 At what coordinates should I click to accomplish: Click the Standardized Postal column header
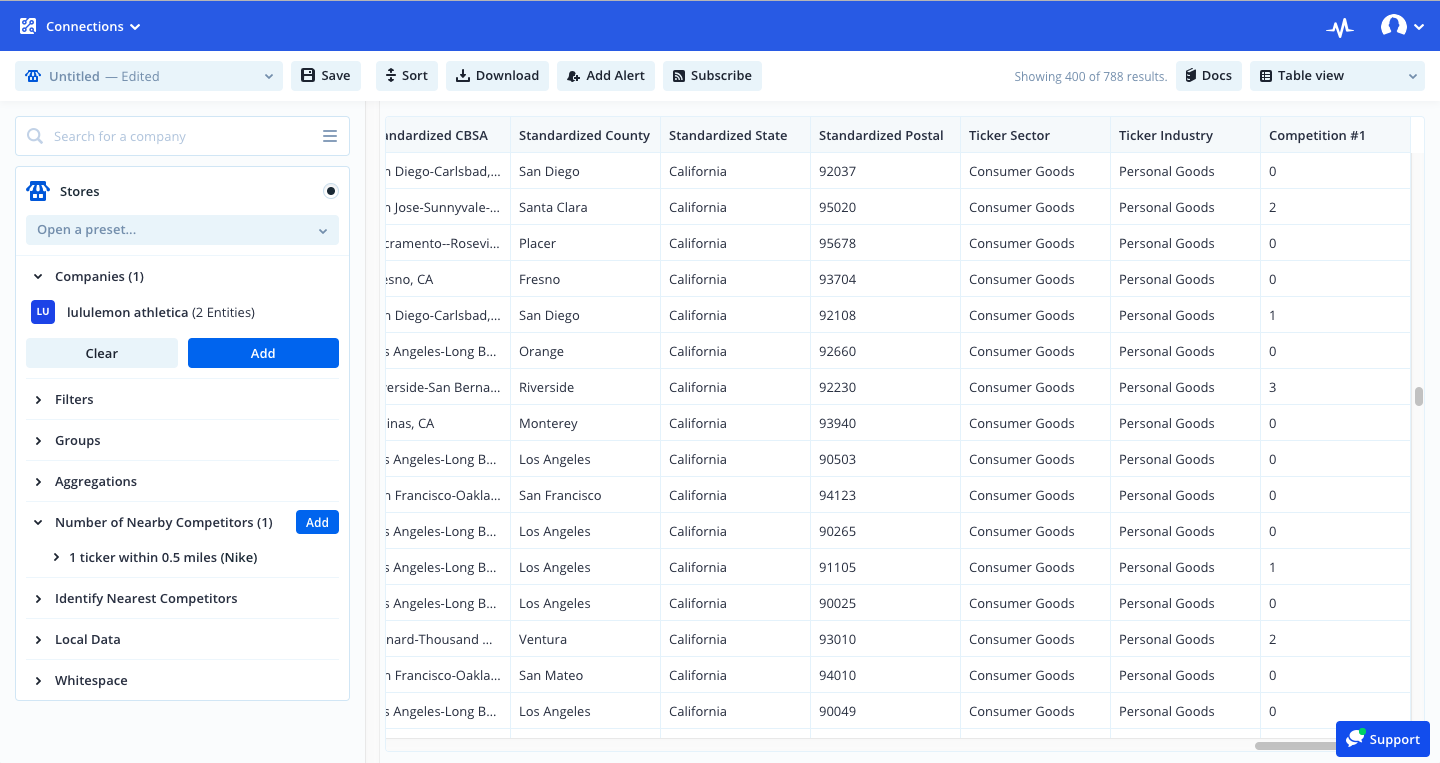coord(885,135)
